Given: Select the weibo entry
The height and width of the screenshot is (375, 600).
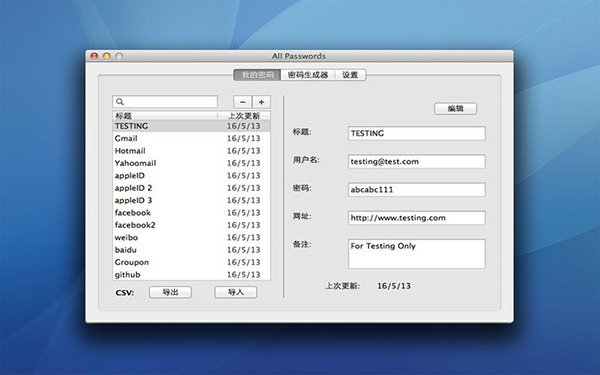Looking at the screenshot, I should point(191,237).
